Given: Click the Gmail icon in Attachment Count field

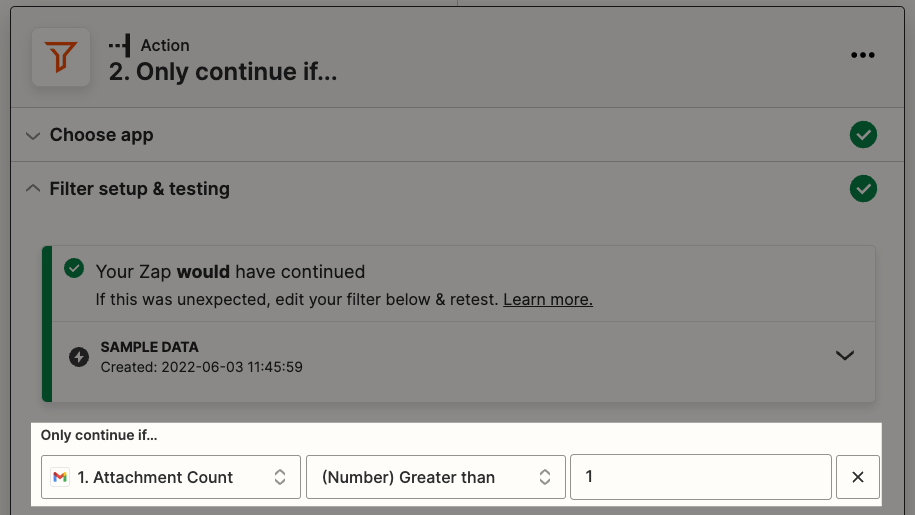Looking at the screenshot, I should pyautogui.click(x=60, y=477).
